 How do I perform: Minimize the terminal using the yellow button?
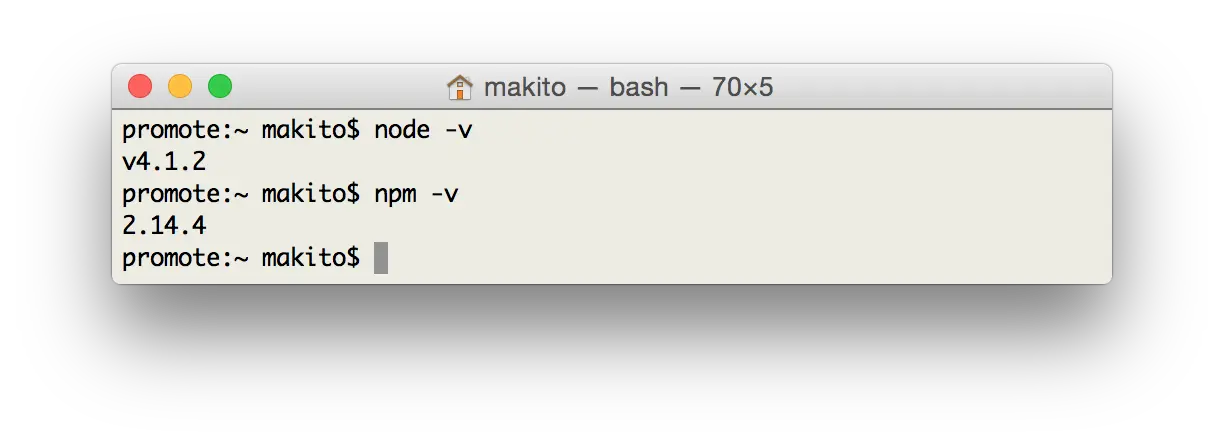tap(180, 87)
